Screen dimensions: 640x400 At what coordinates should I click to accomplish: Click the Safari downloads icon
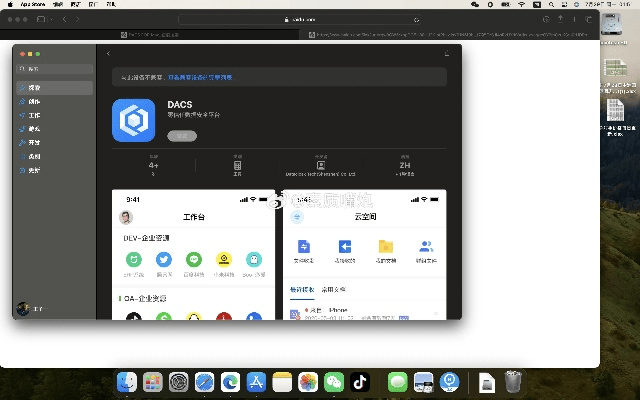(546, 19)
